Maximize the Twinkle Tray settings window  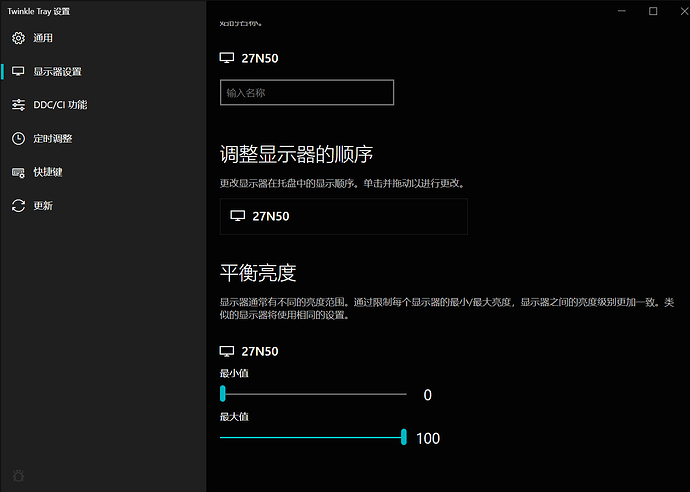[x=653, y=11]
